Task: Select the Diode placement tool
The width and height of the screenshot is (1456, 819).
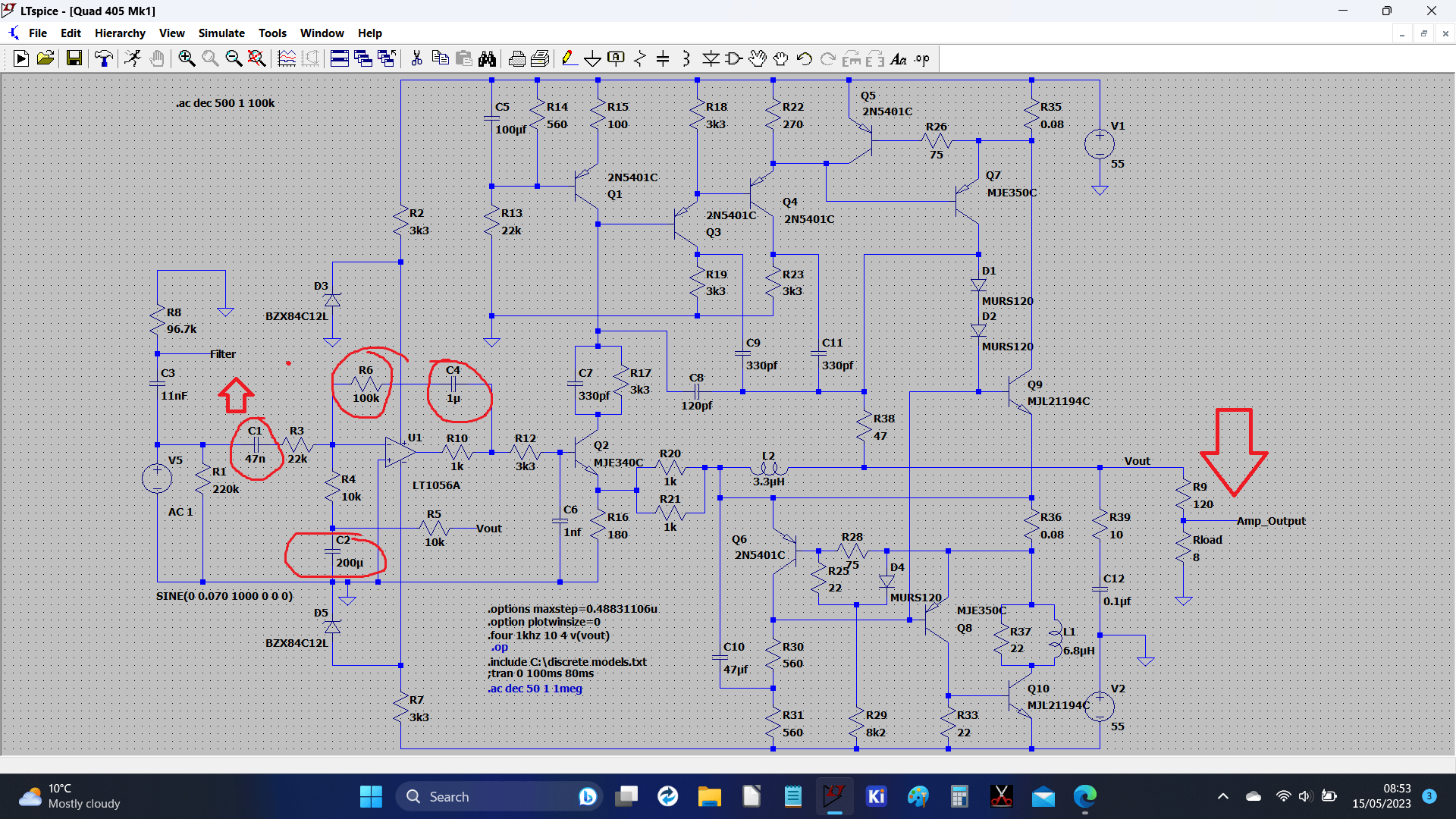Action: 711,58
